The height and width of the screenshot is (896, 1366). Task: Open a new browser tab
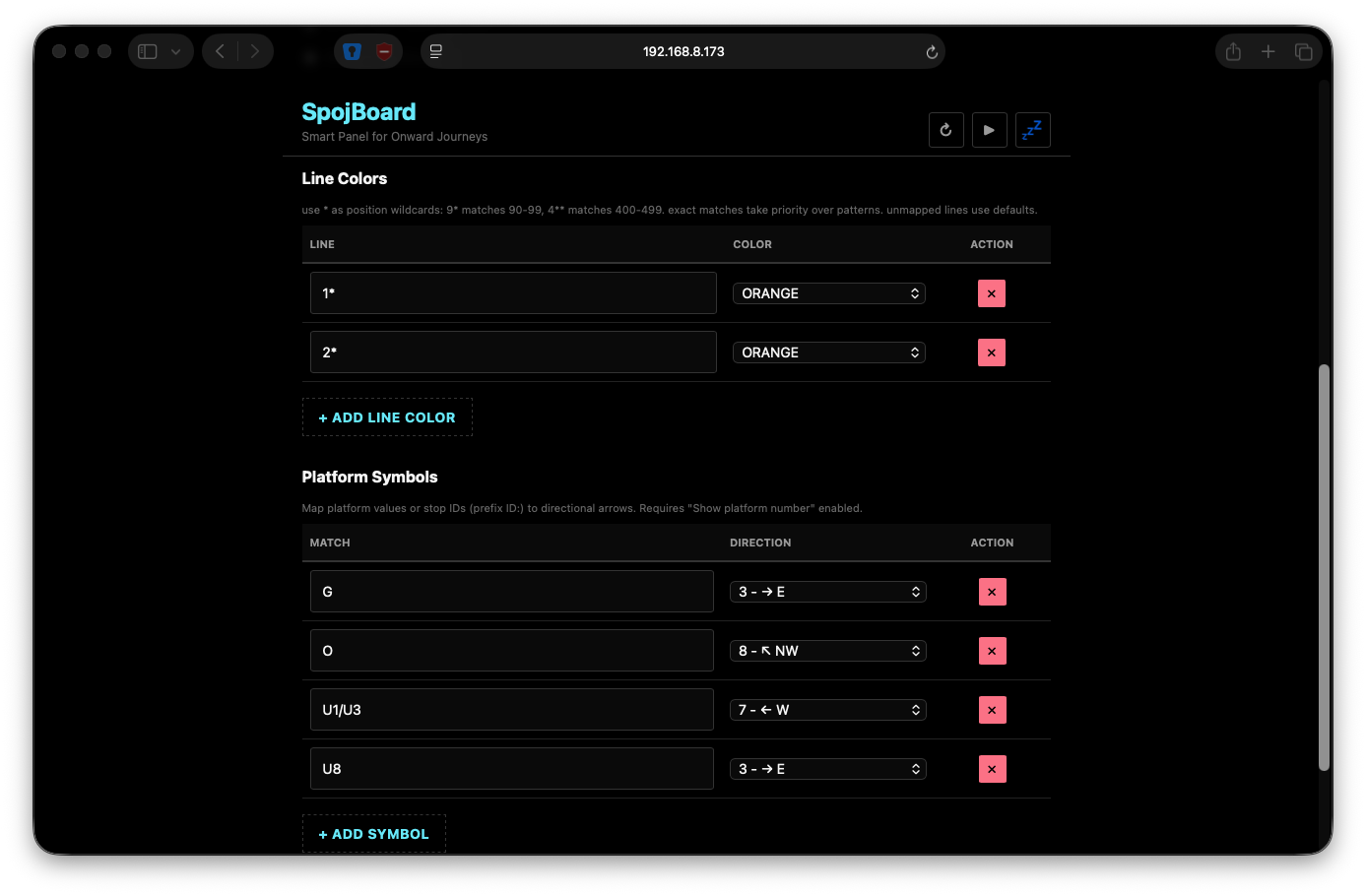pyautogui.click(x=1268, y=51)
